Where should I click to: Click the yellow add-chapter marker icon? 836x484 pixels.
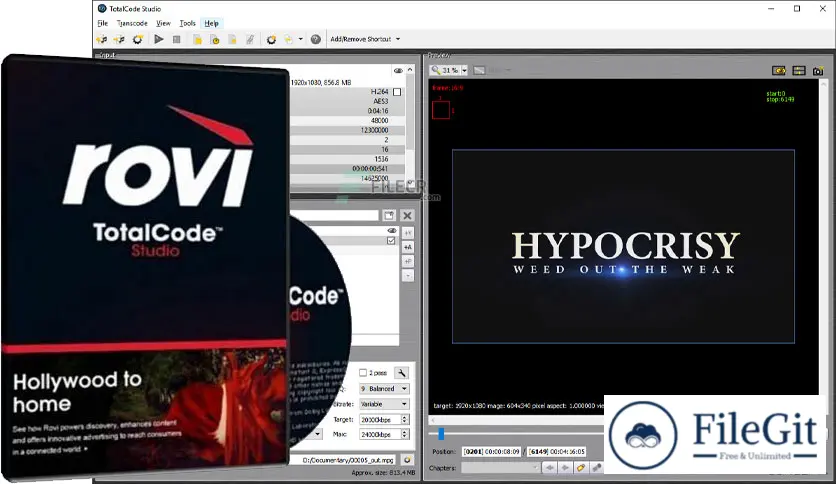point(581,467)
